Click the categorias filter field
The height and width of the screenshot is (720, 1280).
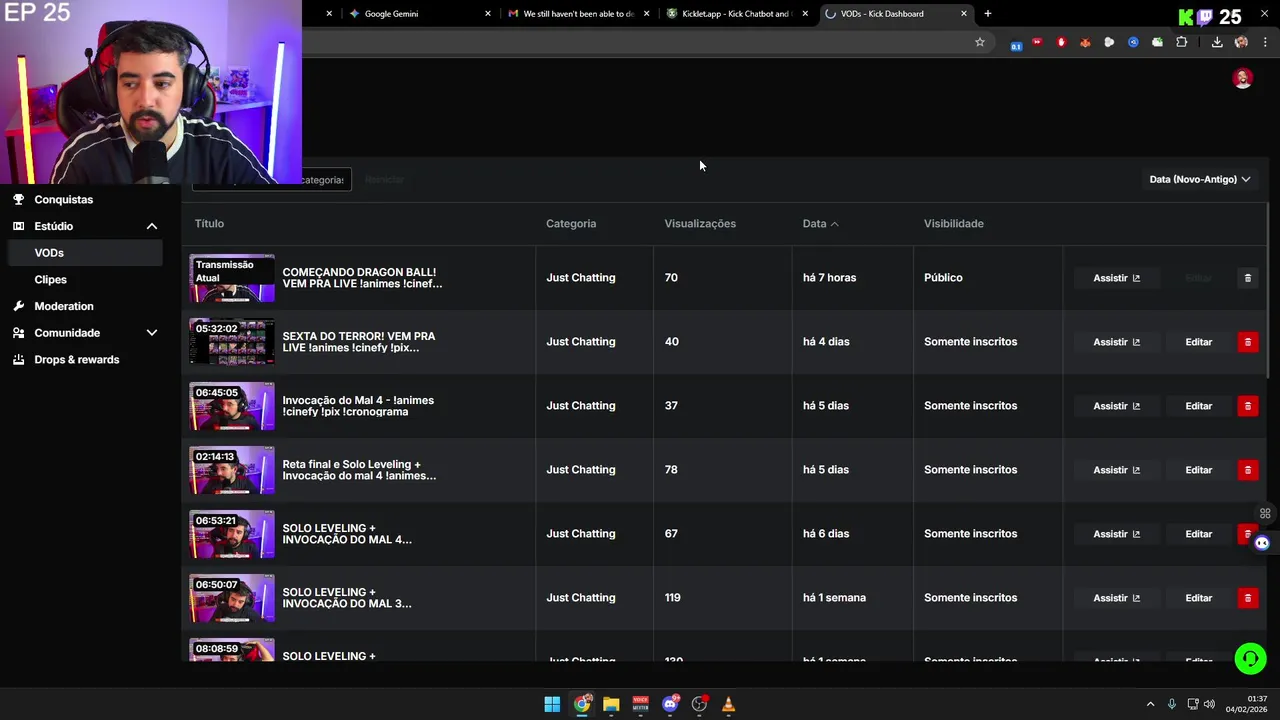pyautogui.click(x=272, y=179)
